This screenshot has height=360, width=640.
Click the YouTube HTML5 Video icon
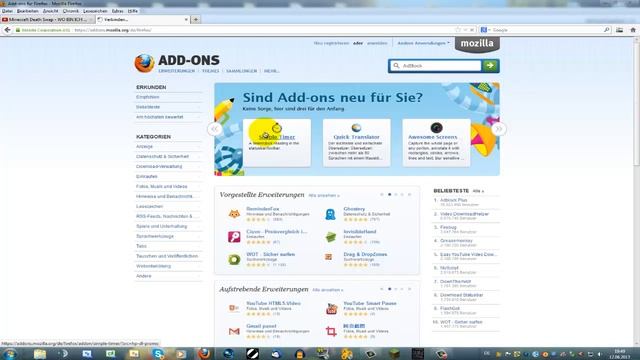pos(234,308)
